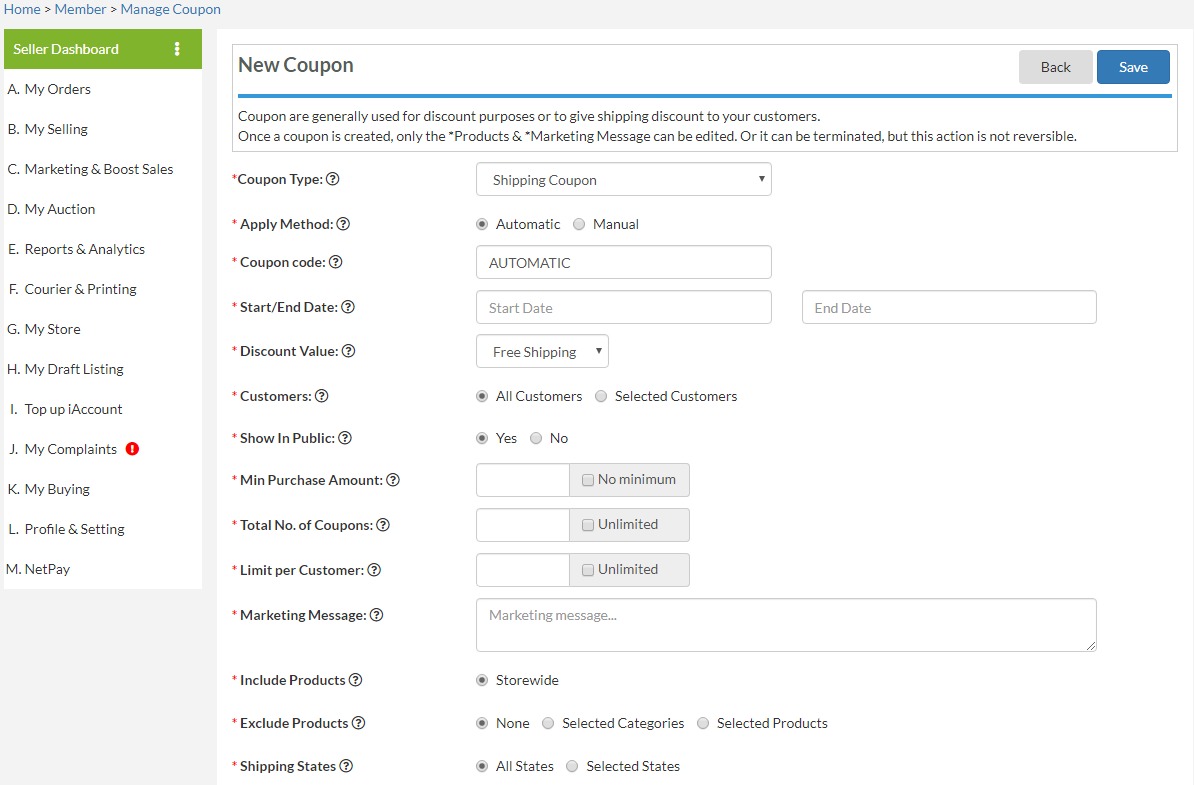
Task: Set Show In Public to No
Action: [536, 438]
